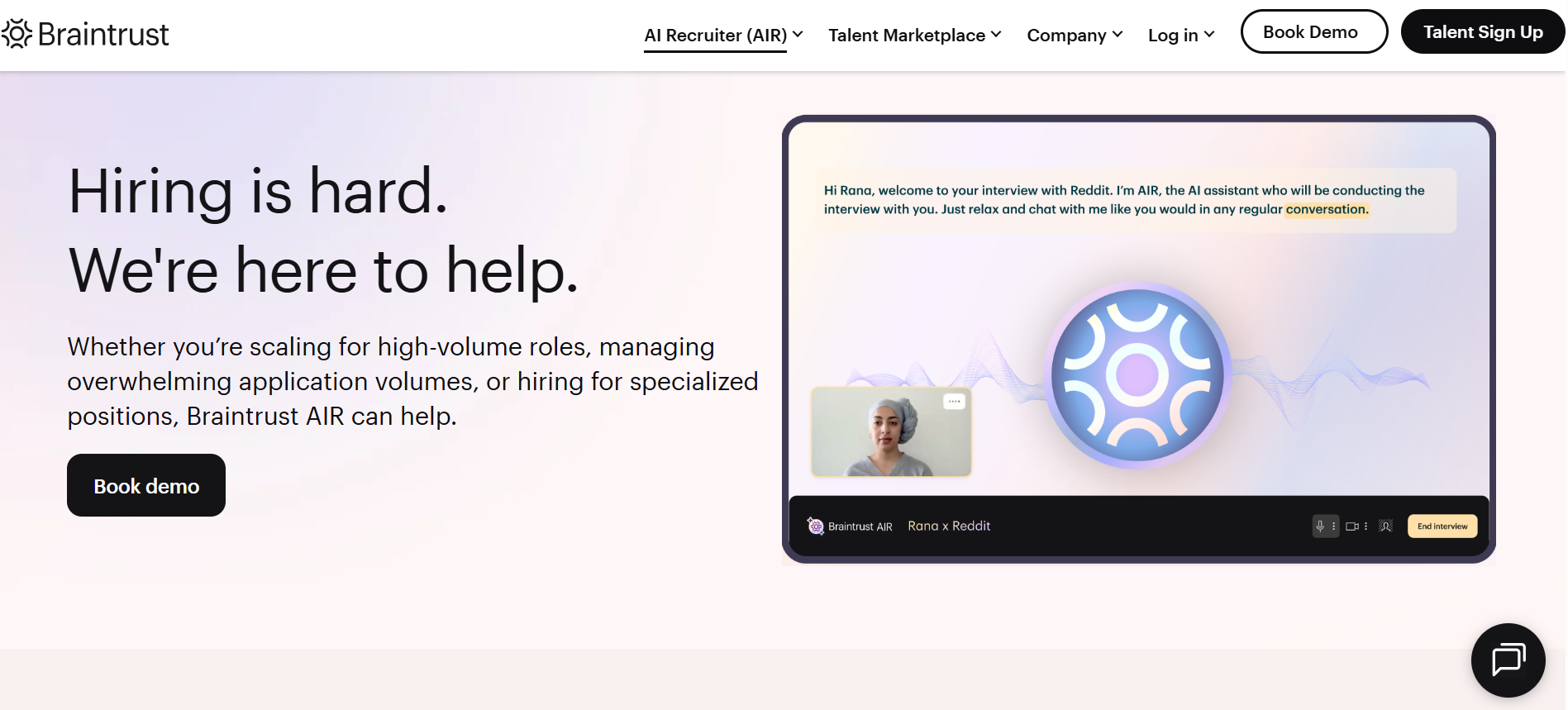Screen dimensions: 1568x710
Task: Click the Book Demo header button
Action: (x=1314, y=31)
